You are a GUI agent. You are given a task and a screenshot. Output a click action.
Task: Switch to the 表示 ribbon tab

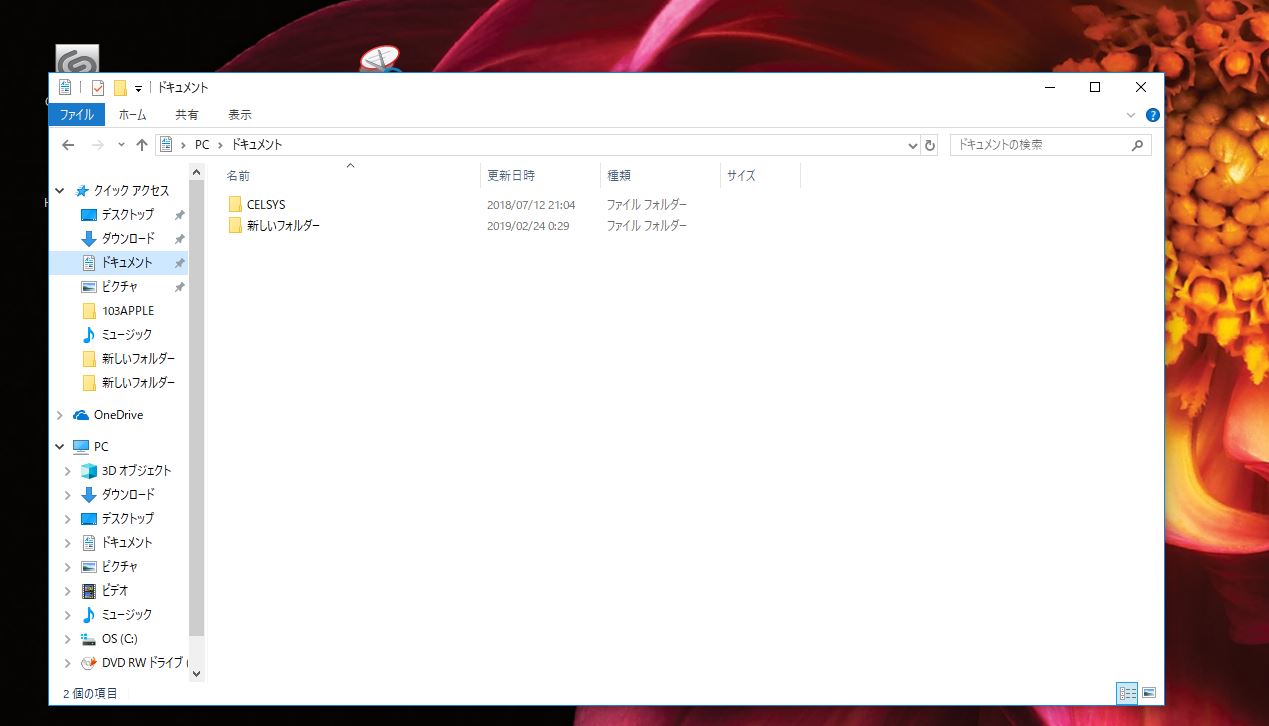click(240, 115)
